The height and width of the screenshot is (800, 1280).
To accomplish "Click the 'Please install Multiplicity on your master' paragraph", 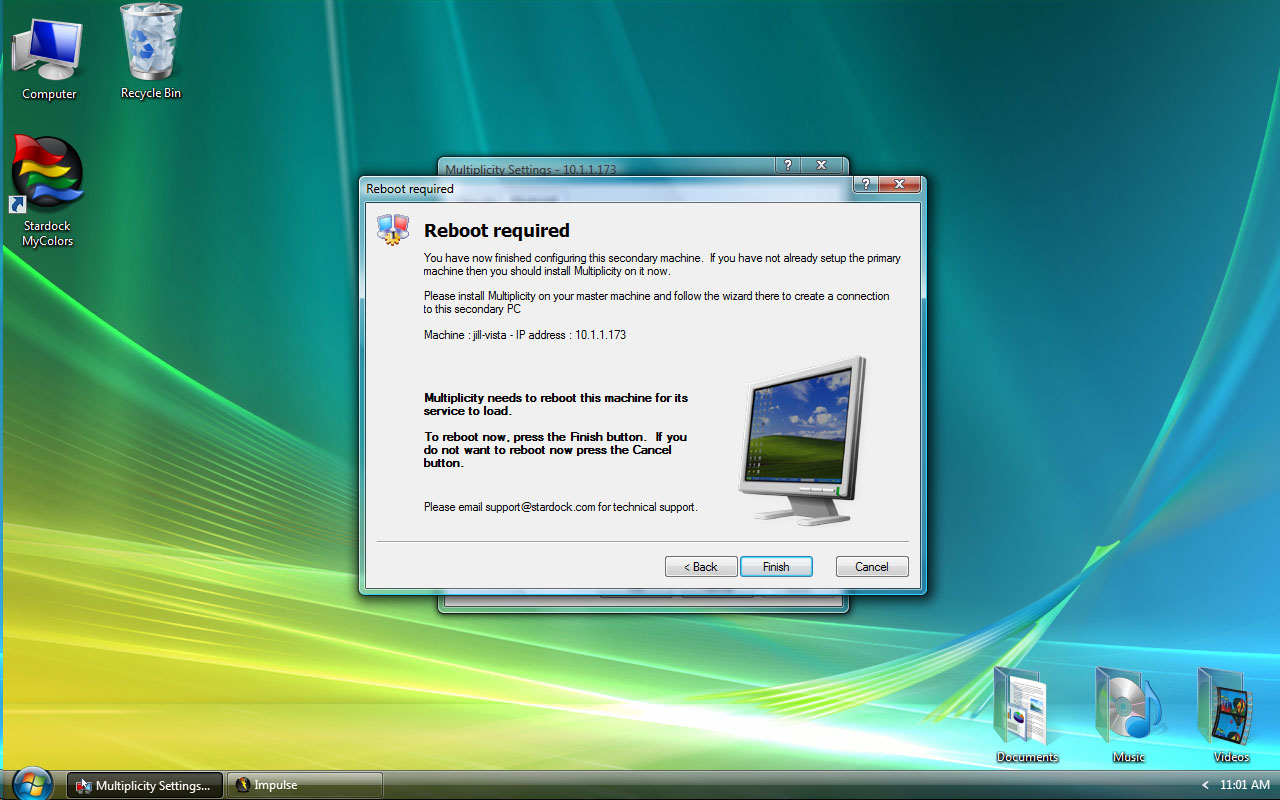I will point(657,303).
